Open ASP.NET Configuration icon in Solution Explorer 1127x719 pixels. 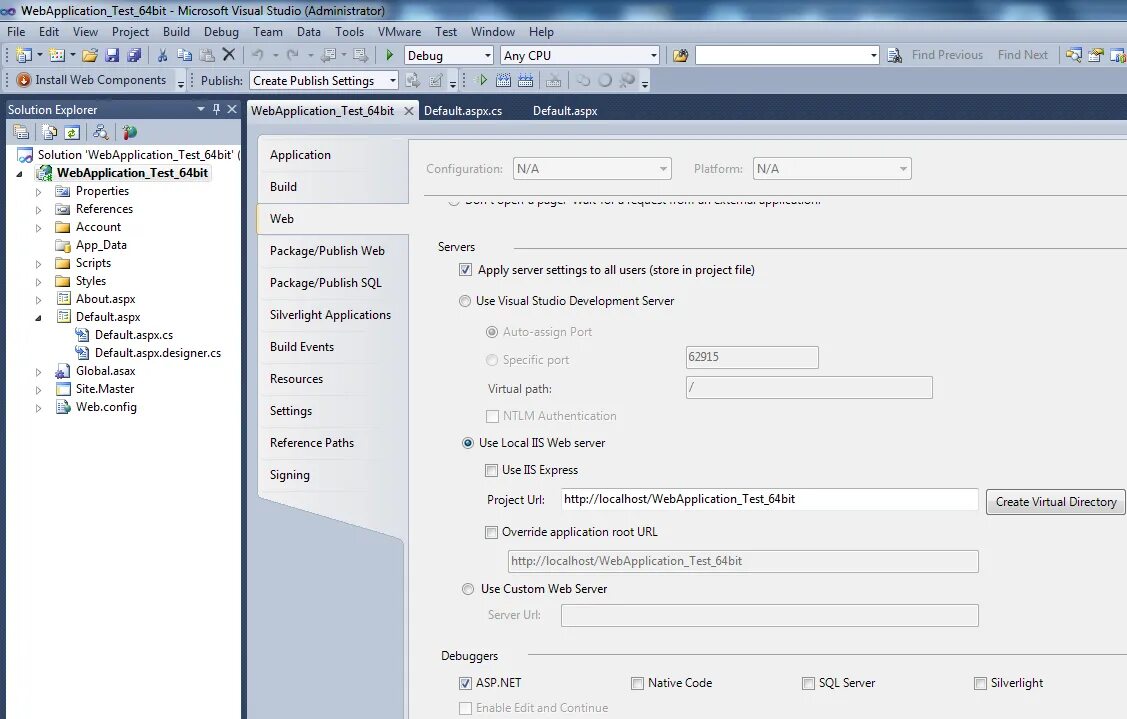(129, 132)
